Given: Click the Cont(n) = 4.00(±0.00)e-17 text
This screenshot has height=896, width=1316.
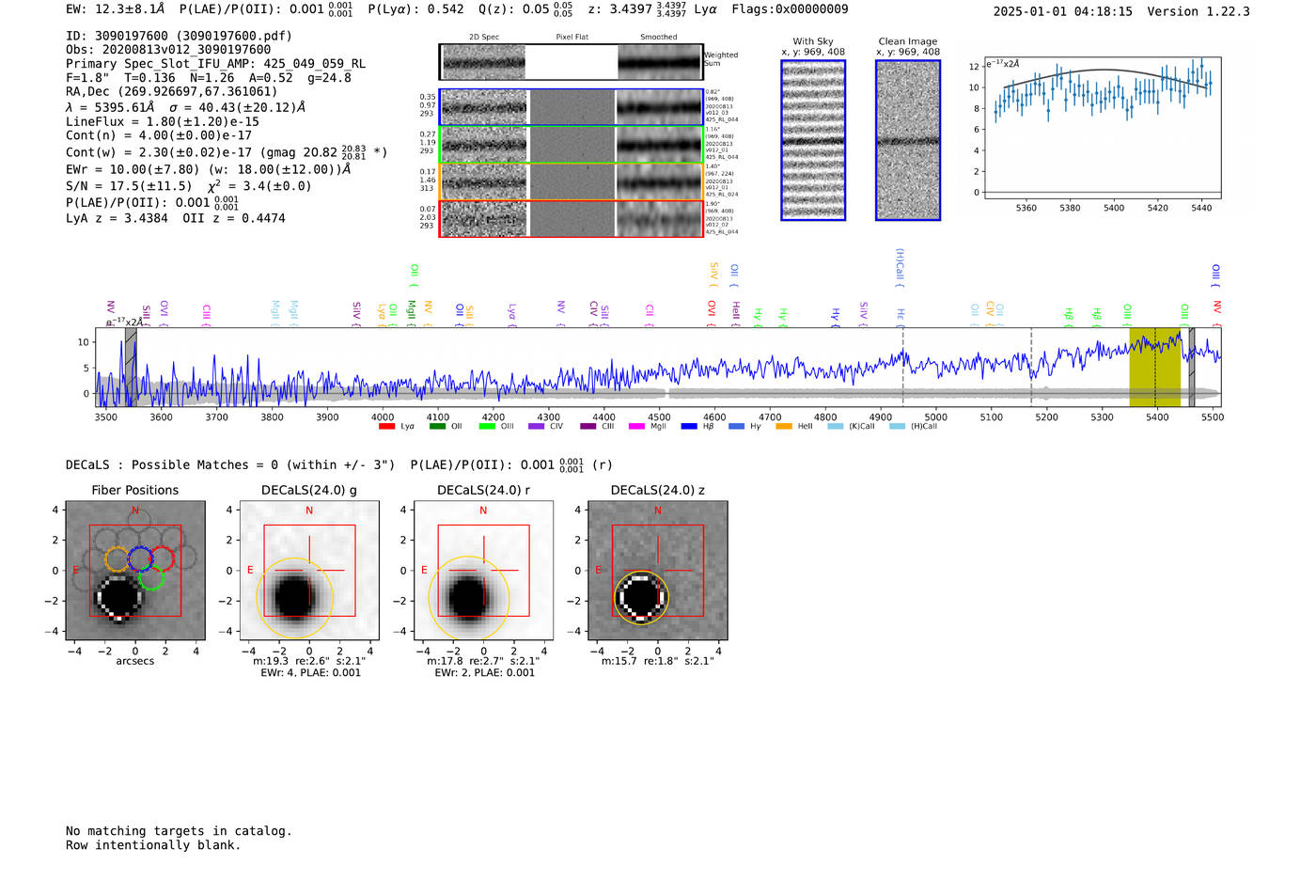Looking at the screenshot, I should coord(158,135).
